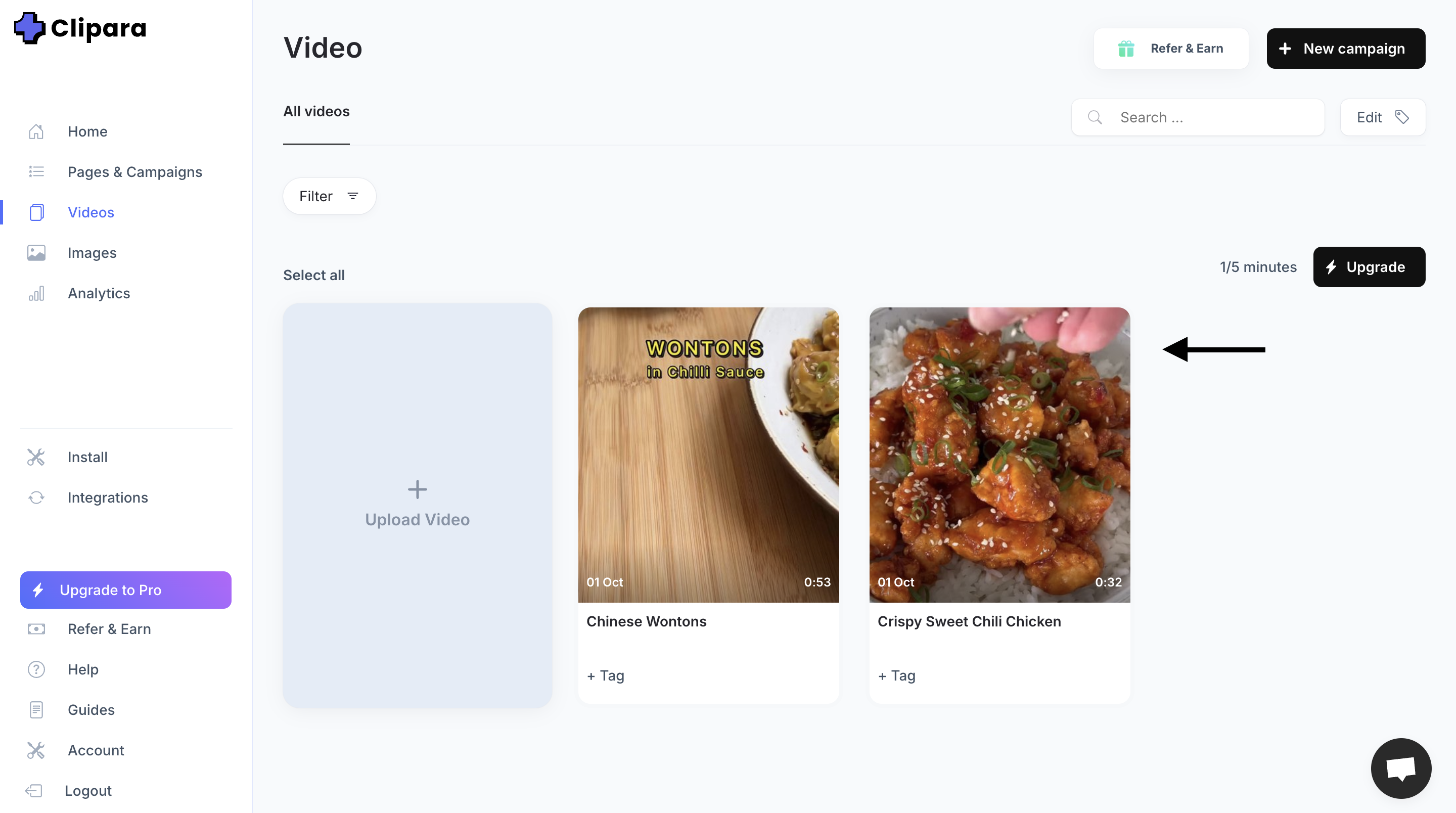The width and height of the screenshot is (1456, 813).
Task: Click the Video page heading
Action: click(x=322, y=48)
